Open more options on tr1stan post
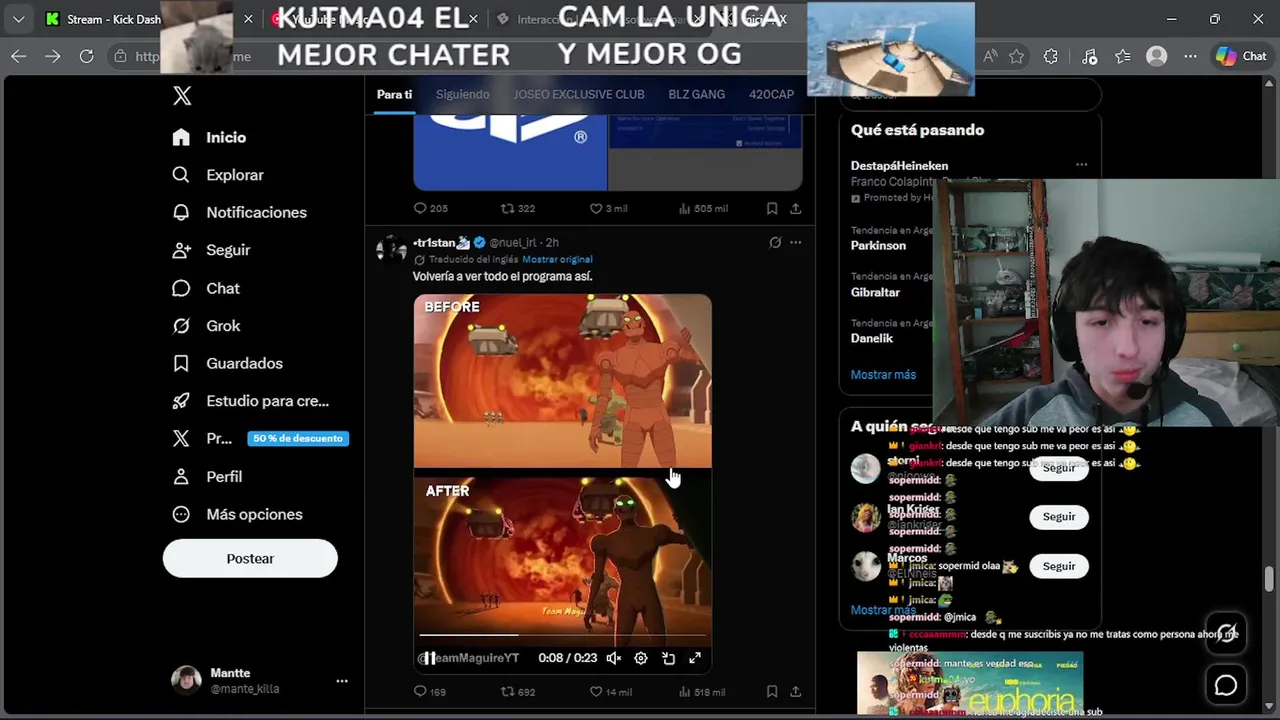1280x720 pixels. click(x=796, y=242)
